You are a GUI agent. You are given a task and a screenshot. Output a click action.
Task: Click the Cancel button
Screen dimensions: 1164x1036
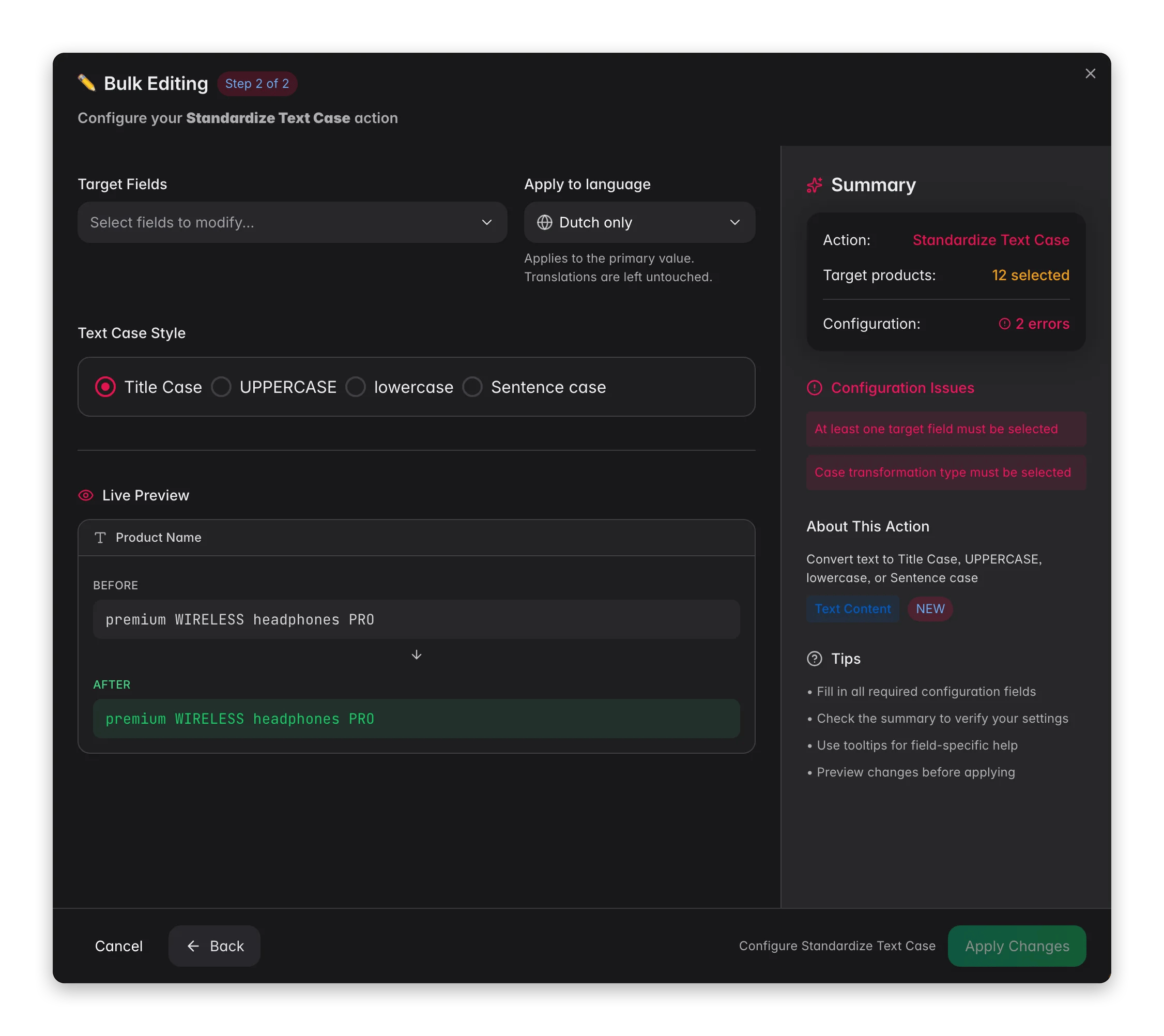[x=119, y=946]
